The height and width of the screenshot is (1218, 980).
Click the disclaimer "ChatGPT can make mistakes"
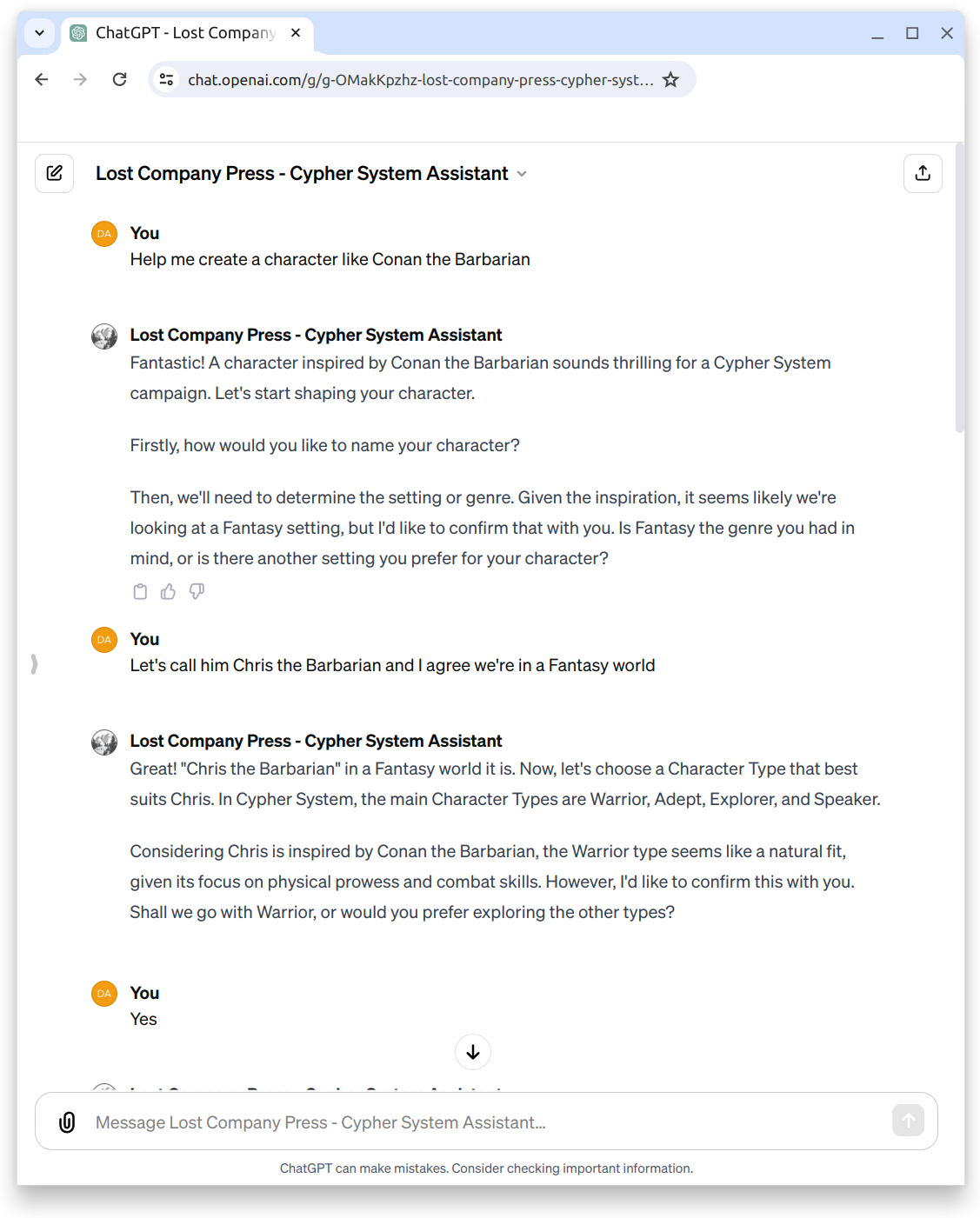pyautogui.click(x=486, y=1168)
